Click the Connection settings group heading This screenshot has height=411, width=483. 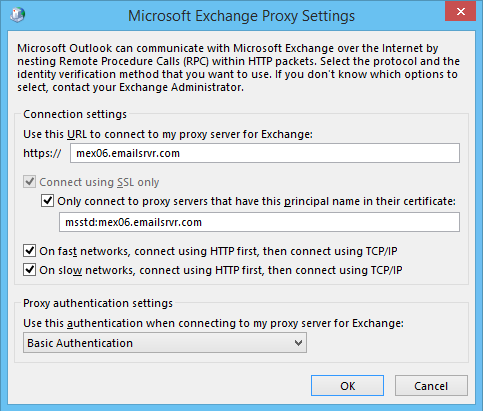click(75, 114)
